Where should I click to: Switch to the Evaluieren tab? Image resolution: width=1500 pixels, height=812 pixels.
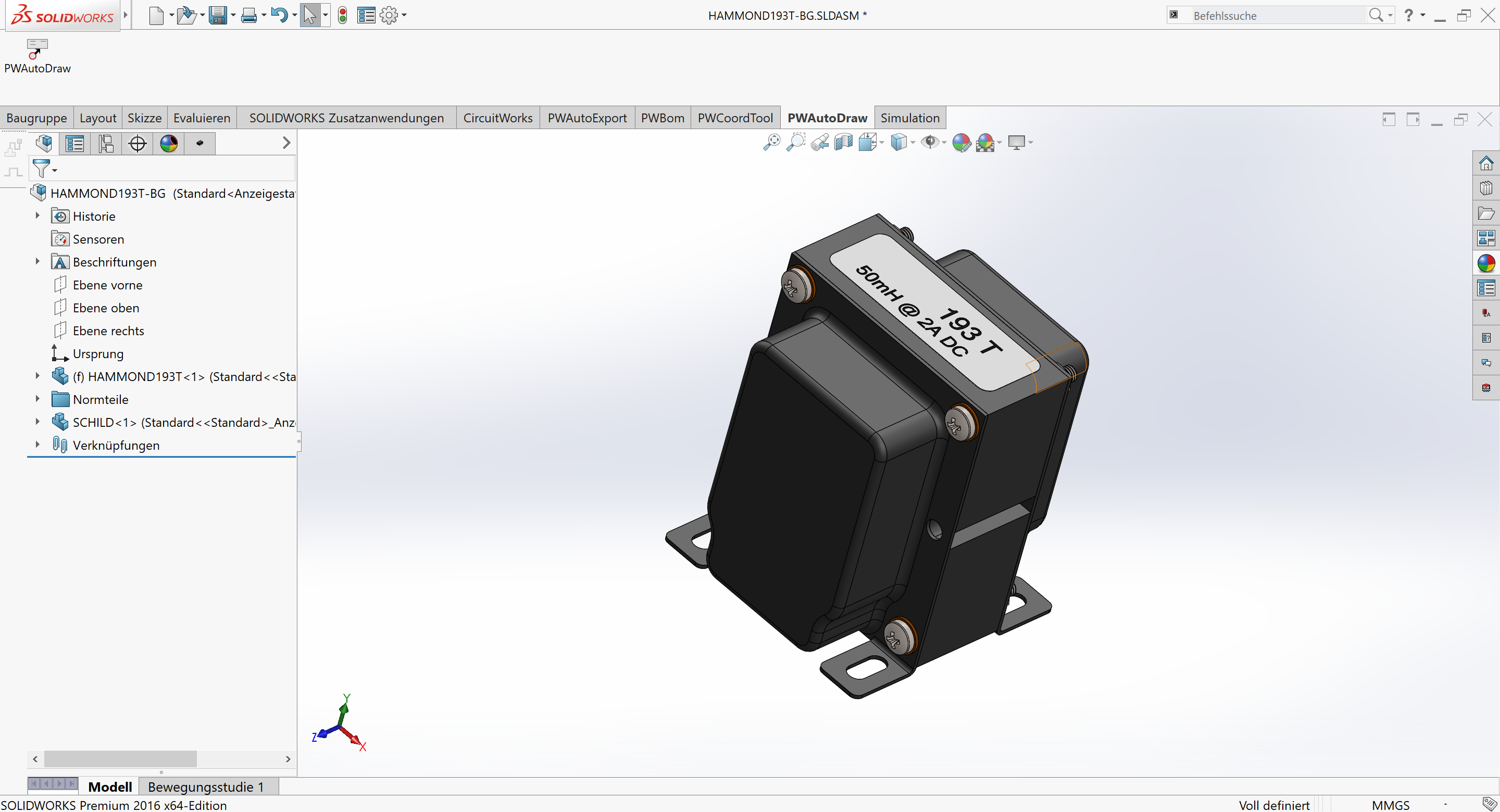(x=202, y=118)
